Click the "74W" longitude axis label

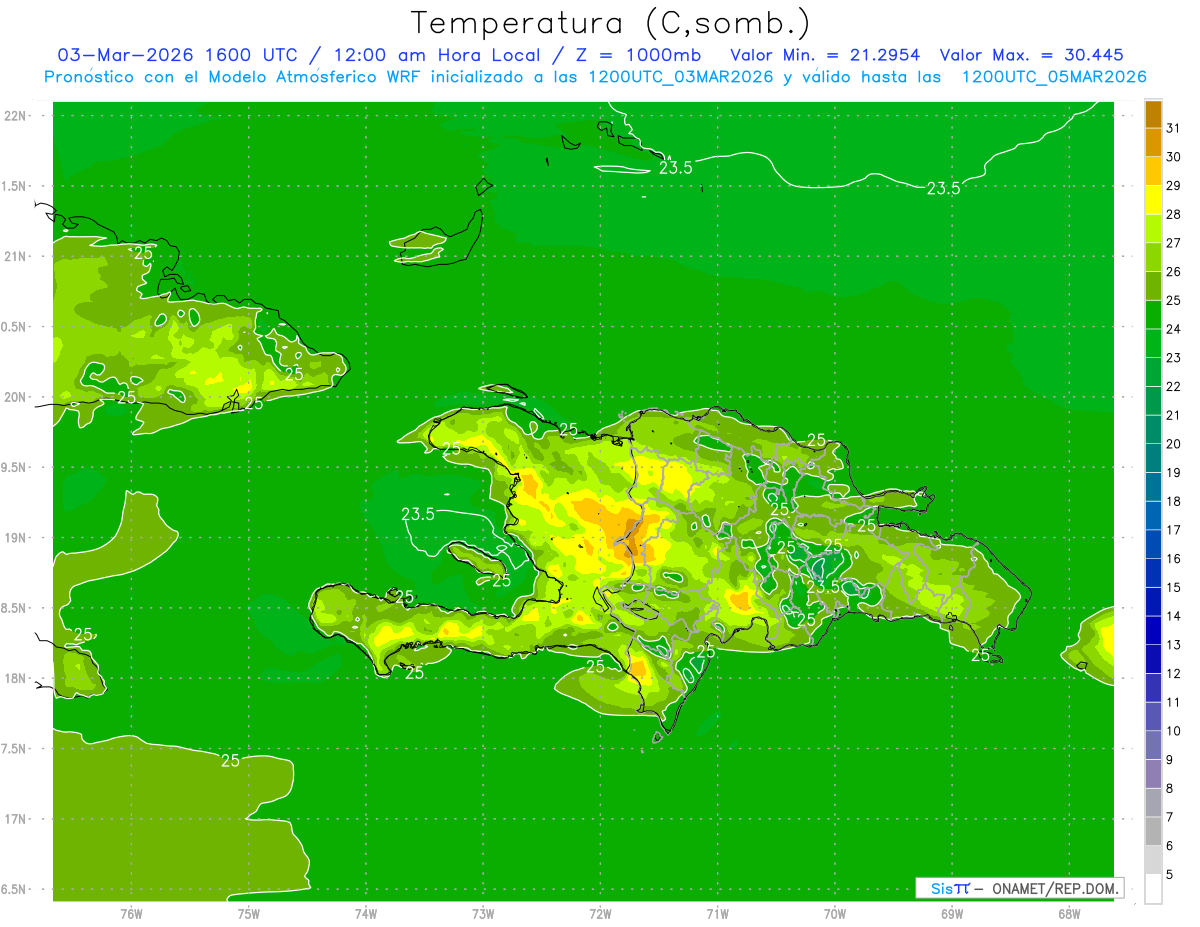(366, 914)
